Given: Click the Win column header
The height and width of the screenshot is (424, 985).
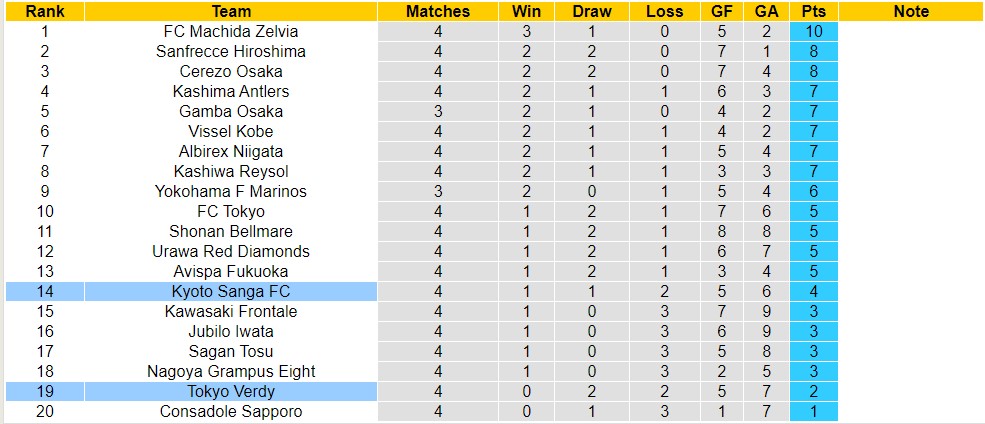Looking at the screenshot, I should click(526, 12).
